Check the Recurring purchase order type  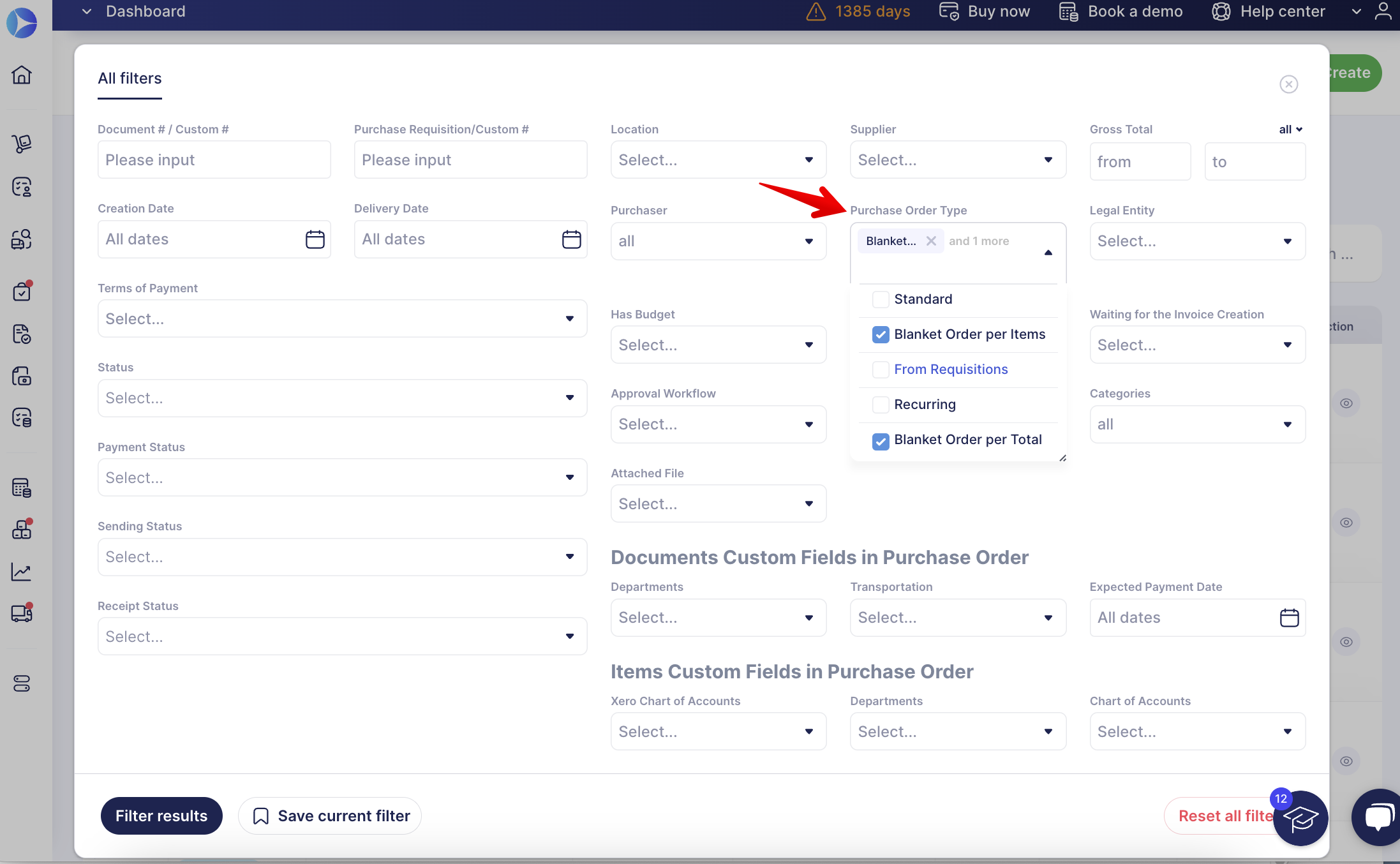click(881, 404)
